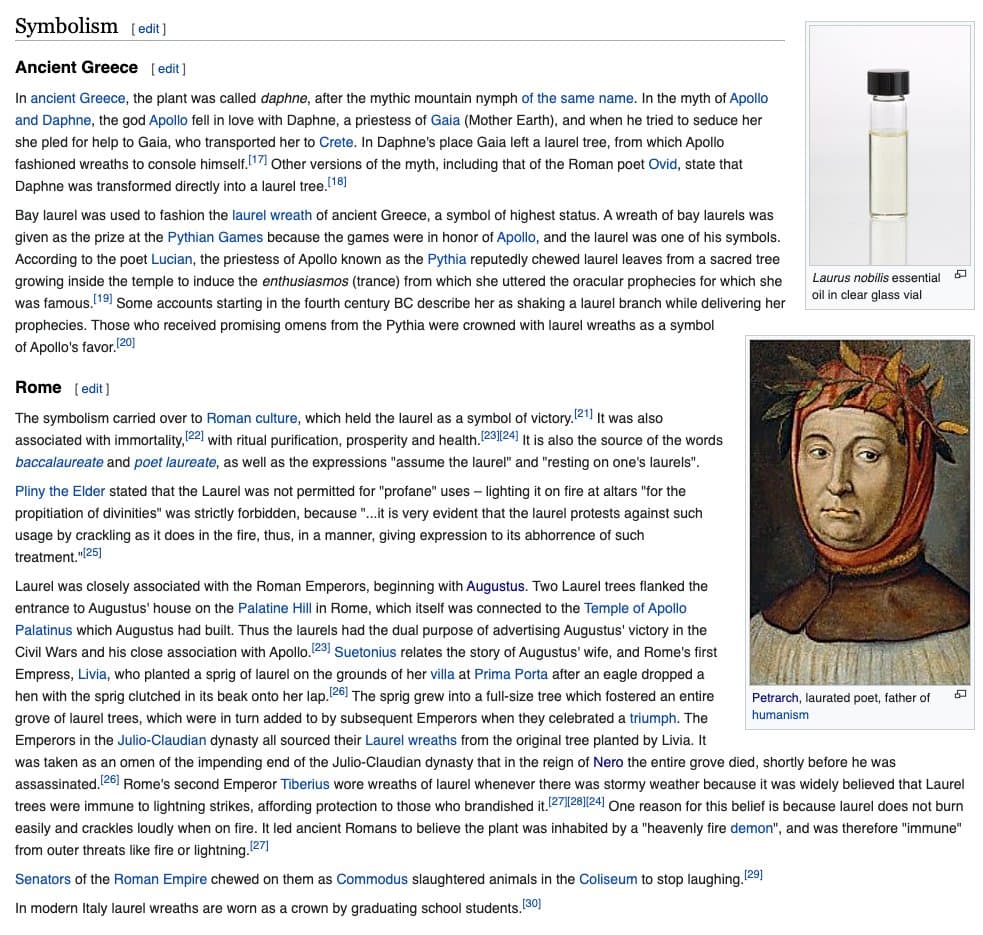Image resolution: width=983 pixels, height=935 pixels.
Task: Click the poet laureate italic link
Action: [175, 462]
